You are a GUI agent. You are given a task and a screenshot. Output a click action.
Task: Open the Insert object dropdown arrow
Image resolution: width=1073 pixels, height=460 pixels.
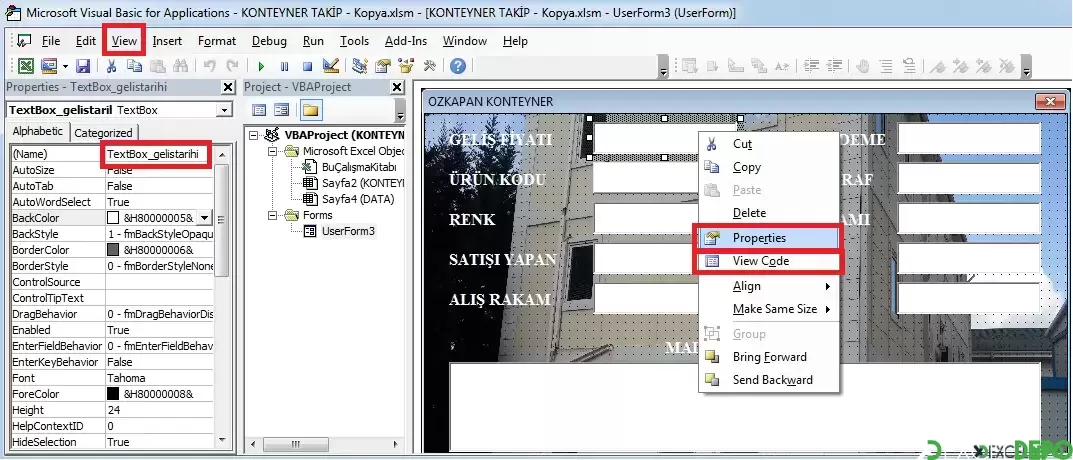pos(65,66)
